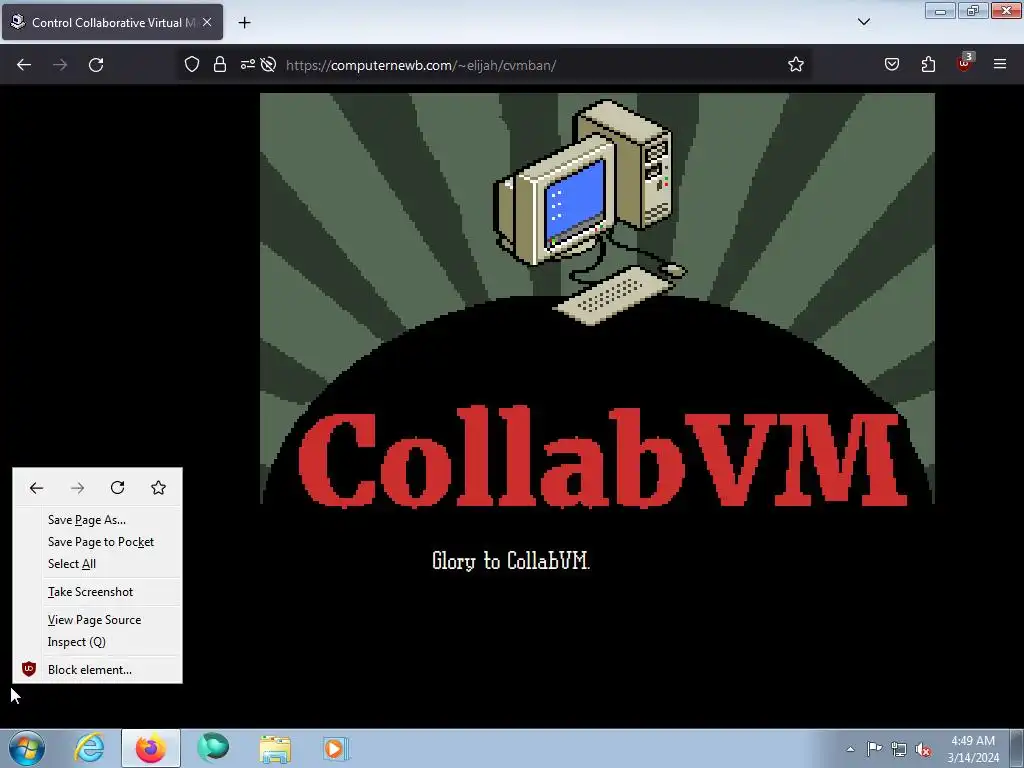Image resolution: width=1024 pixels, height=768 pixels.
Task: Close the Control Collaborative Virtual Machines tab
Action: 207,22
